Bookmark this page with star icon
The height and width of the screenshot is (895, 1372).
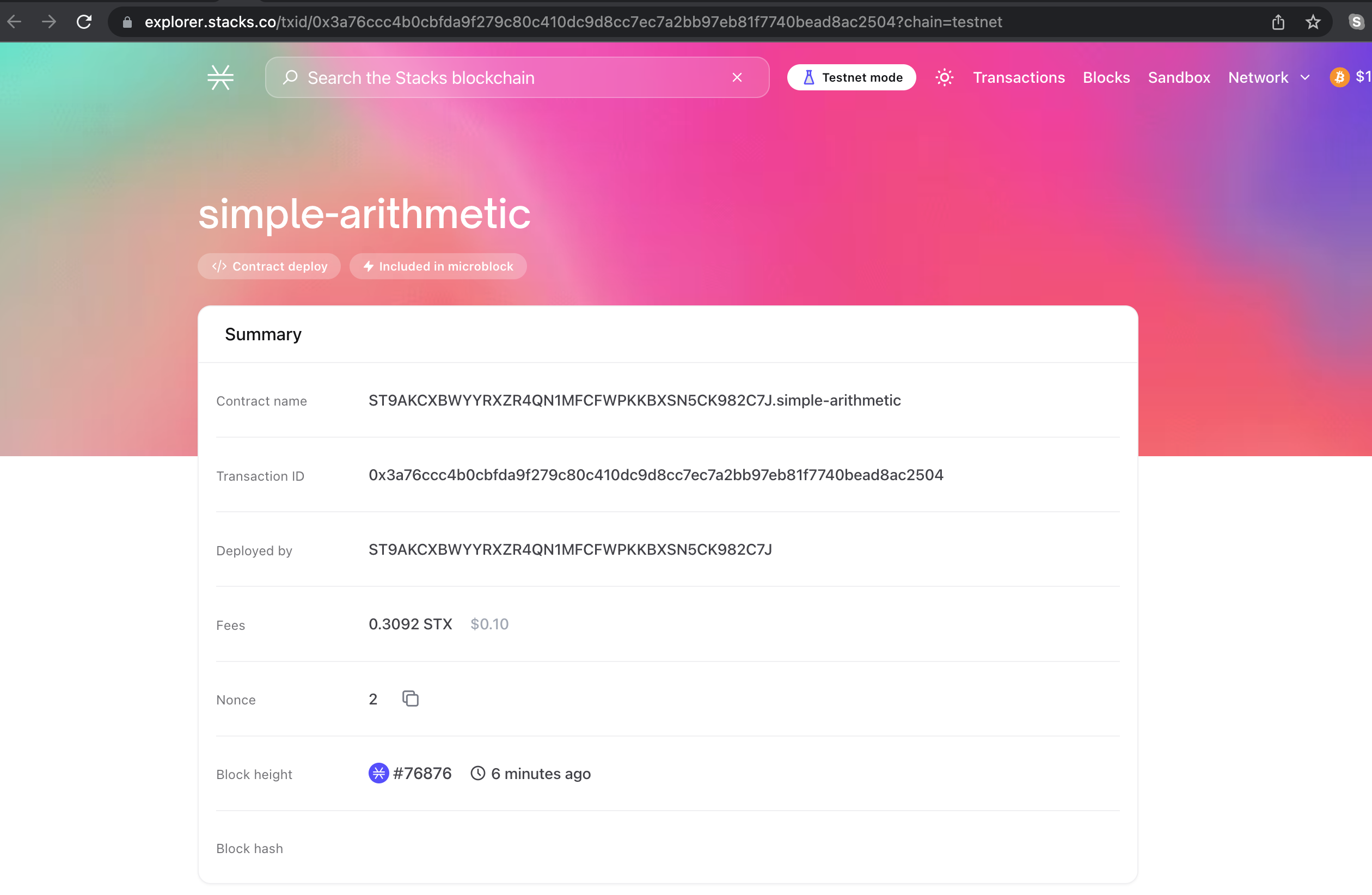(x=1313, y=22)
